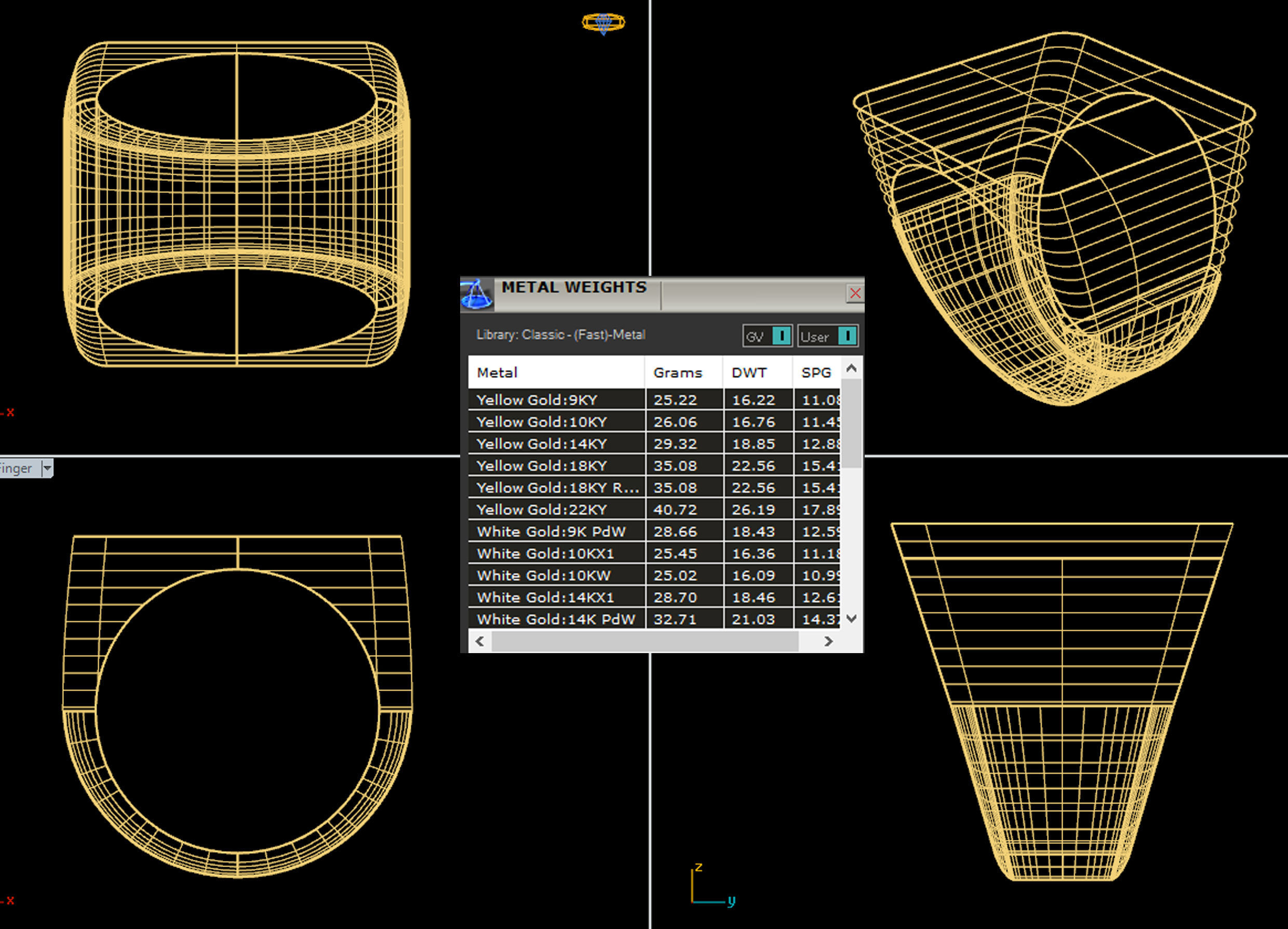This screenshot has width=1288, height=929.
Task: Click the METAL WEIGHTS title tab
Action: (574, 287)
